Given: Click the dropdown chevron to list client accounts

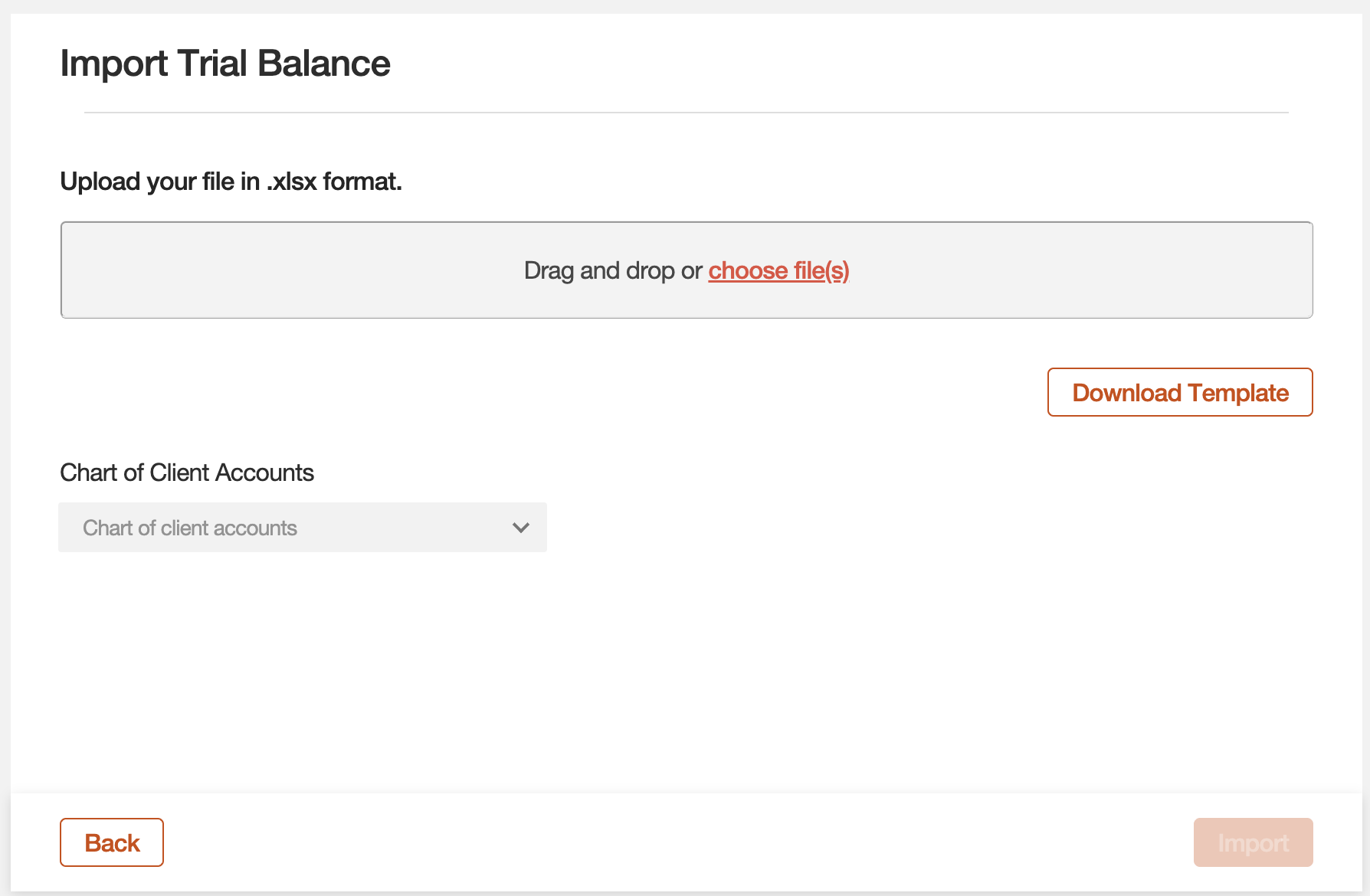Looking at the screenshot, I should click(520, 527).
